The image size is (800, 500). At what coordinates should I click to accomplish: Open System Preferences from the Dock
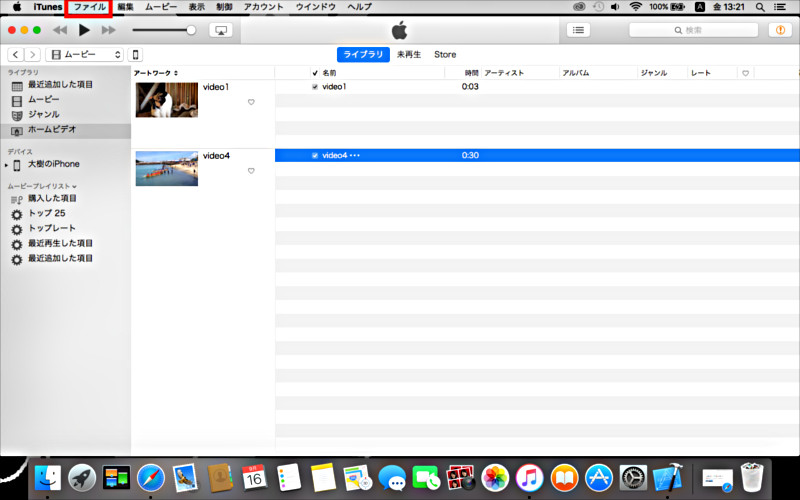point(633,478)
